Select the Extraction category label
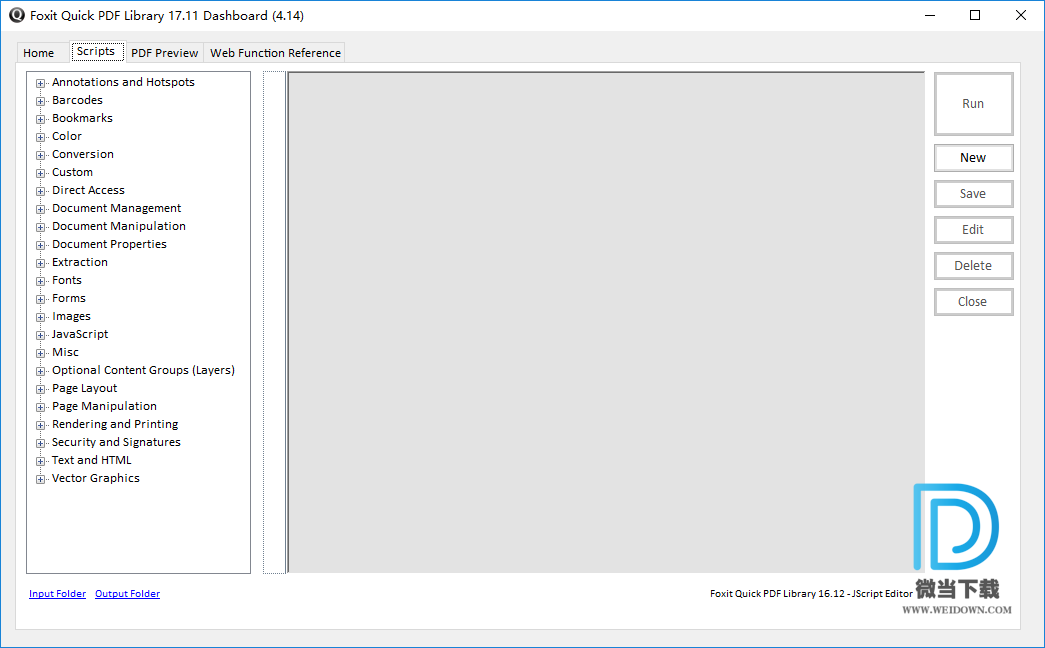The width and height of the screenshot is (1045, 648). [80, 262]
